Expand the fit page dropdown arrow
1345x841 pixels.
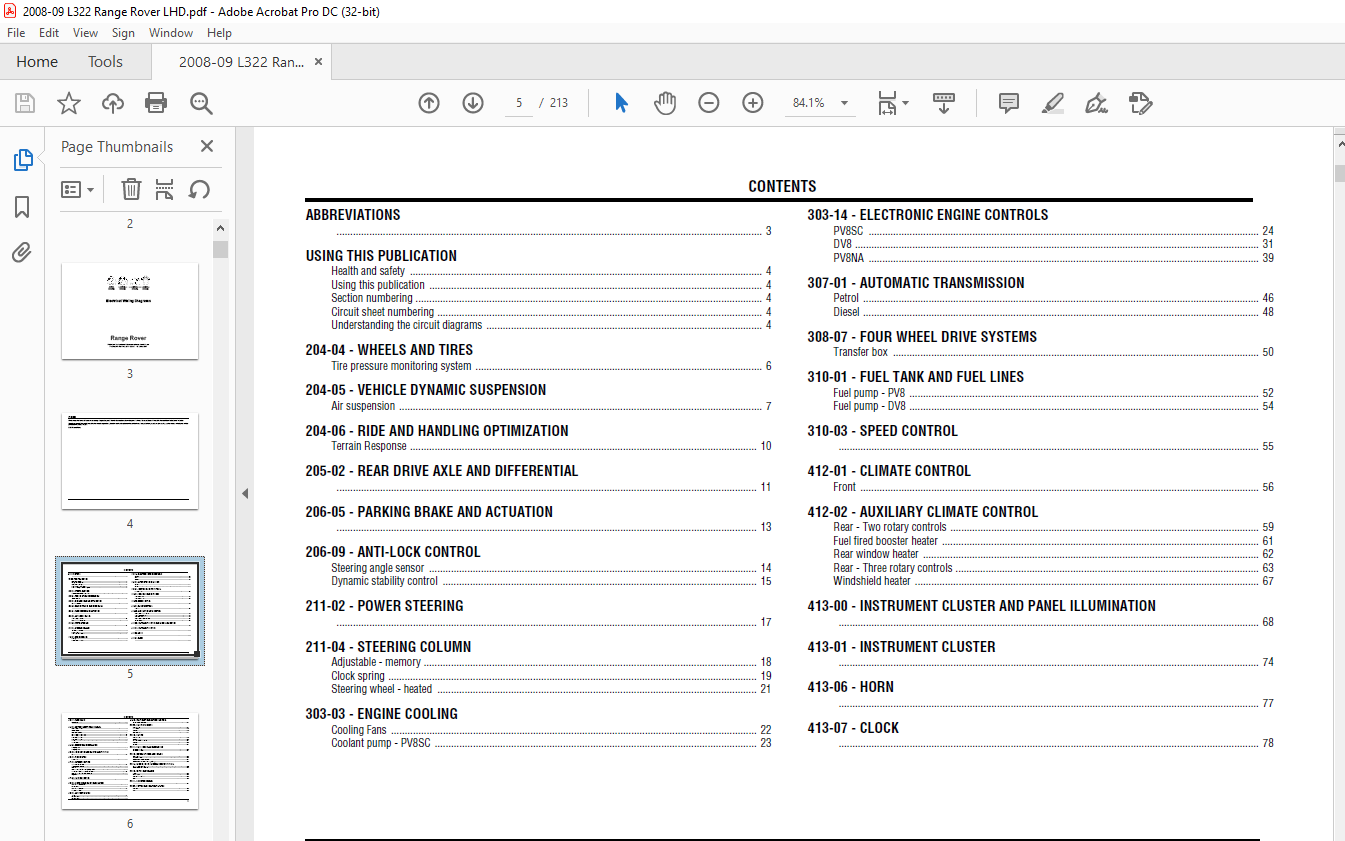906,103
